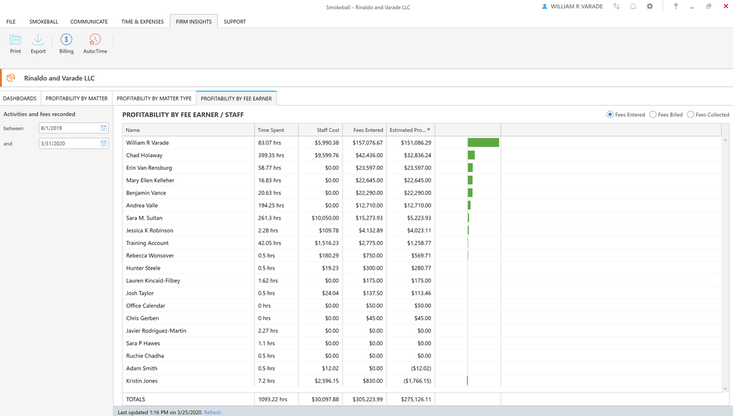
Task: Open the SUPPORT ribbon tab
Action: pyautogui.click(x=235, y=22)
